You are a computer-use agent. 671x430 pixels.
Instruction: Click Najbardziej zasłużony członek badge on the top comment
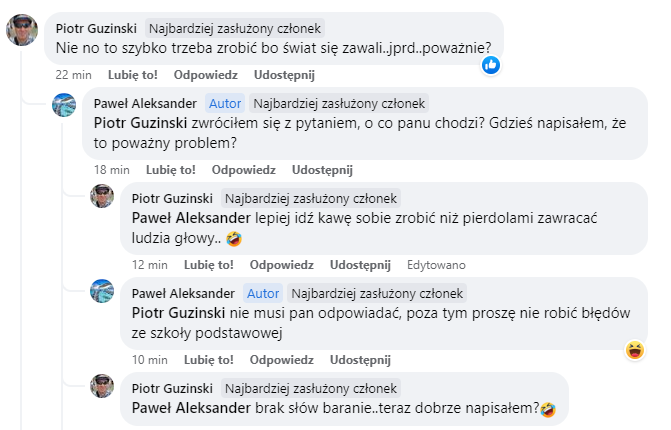coord(237,28)
